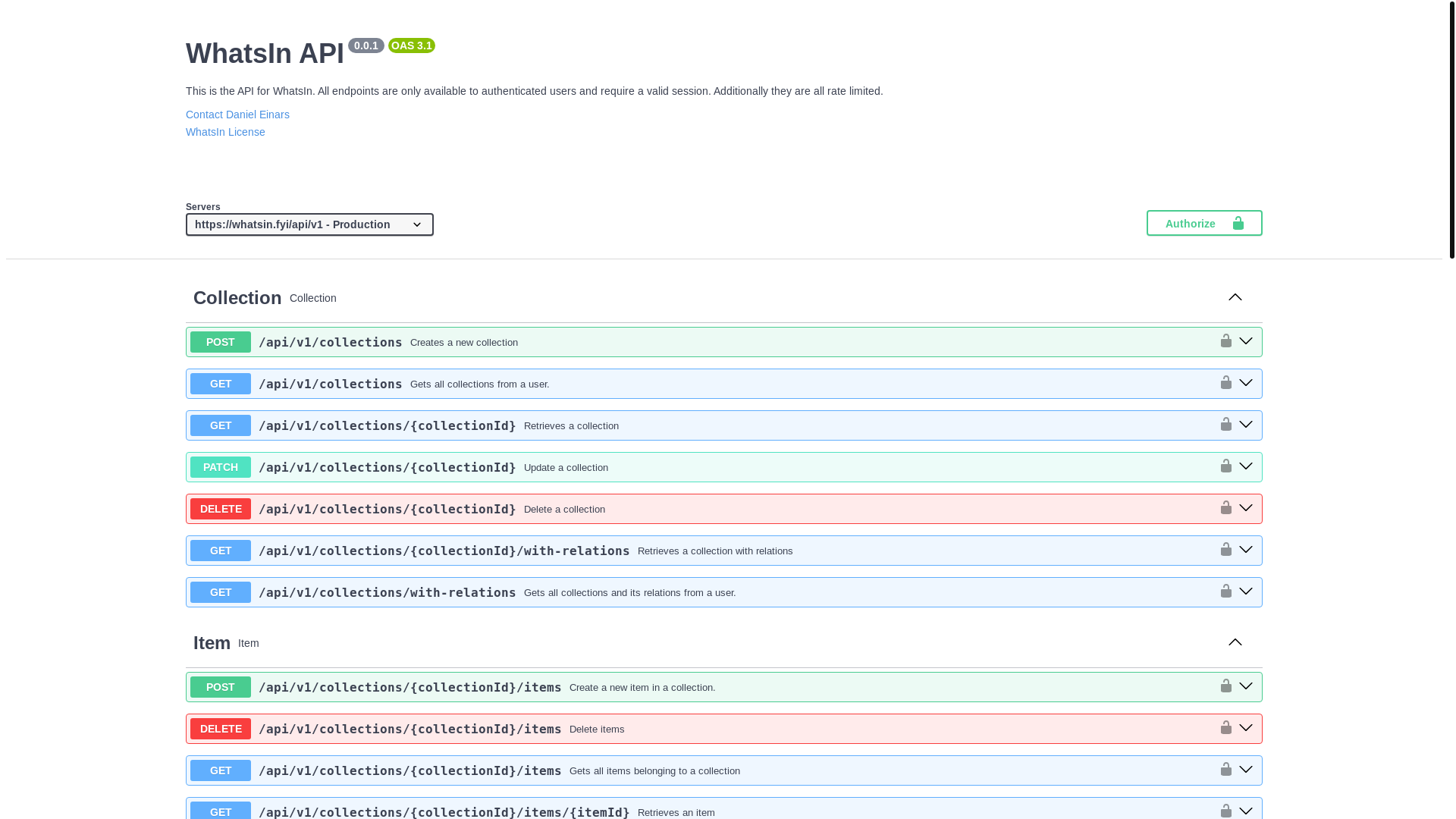The width and height of the screenshot is (1456, 819).
Task: Click lock icon on 'Gets all collections from a user' row
Action: coord(1225,383)
